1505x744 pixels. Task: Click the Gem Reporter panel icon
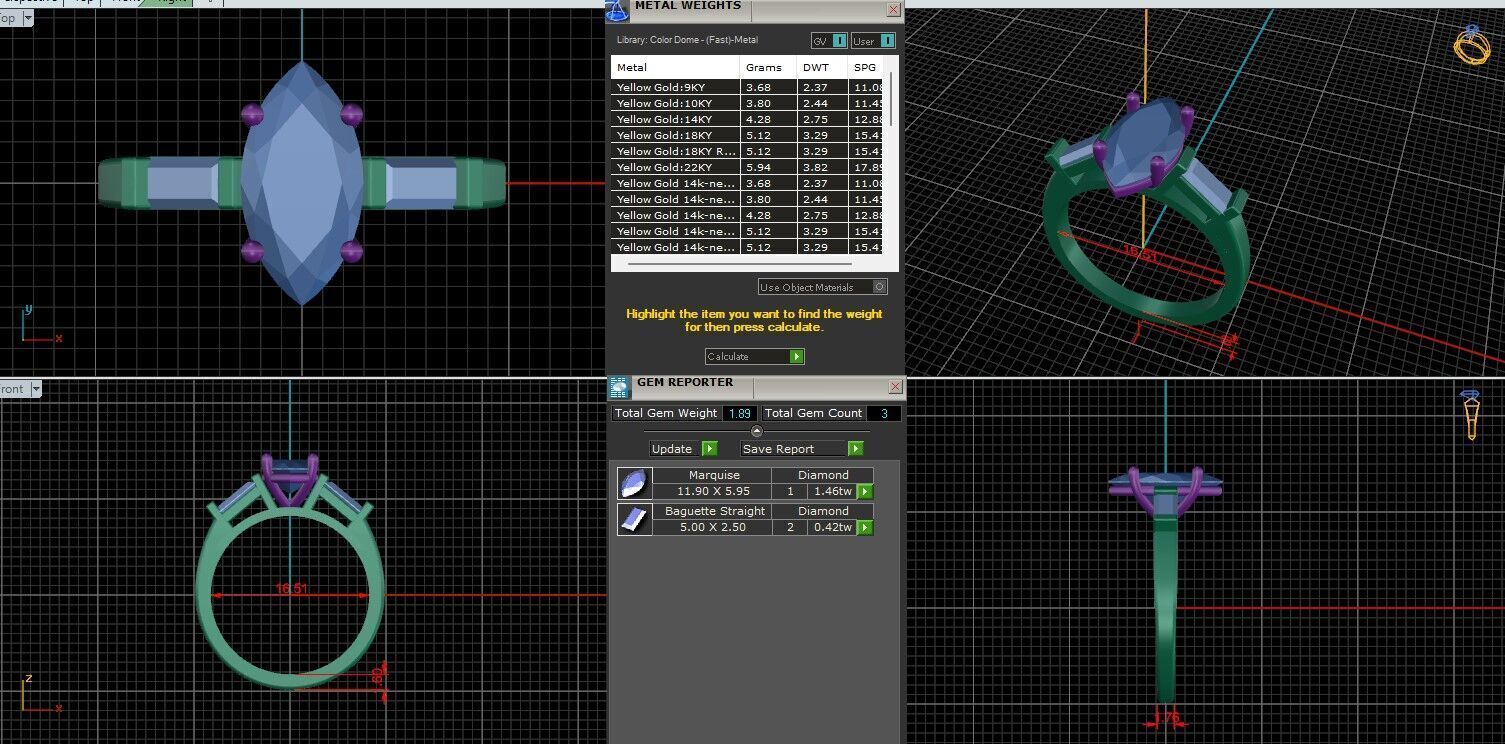620,387
